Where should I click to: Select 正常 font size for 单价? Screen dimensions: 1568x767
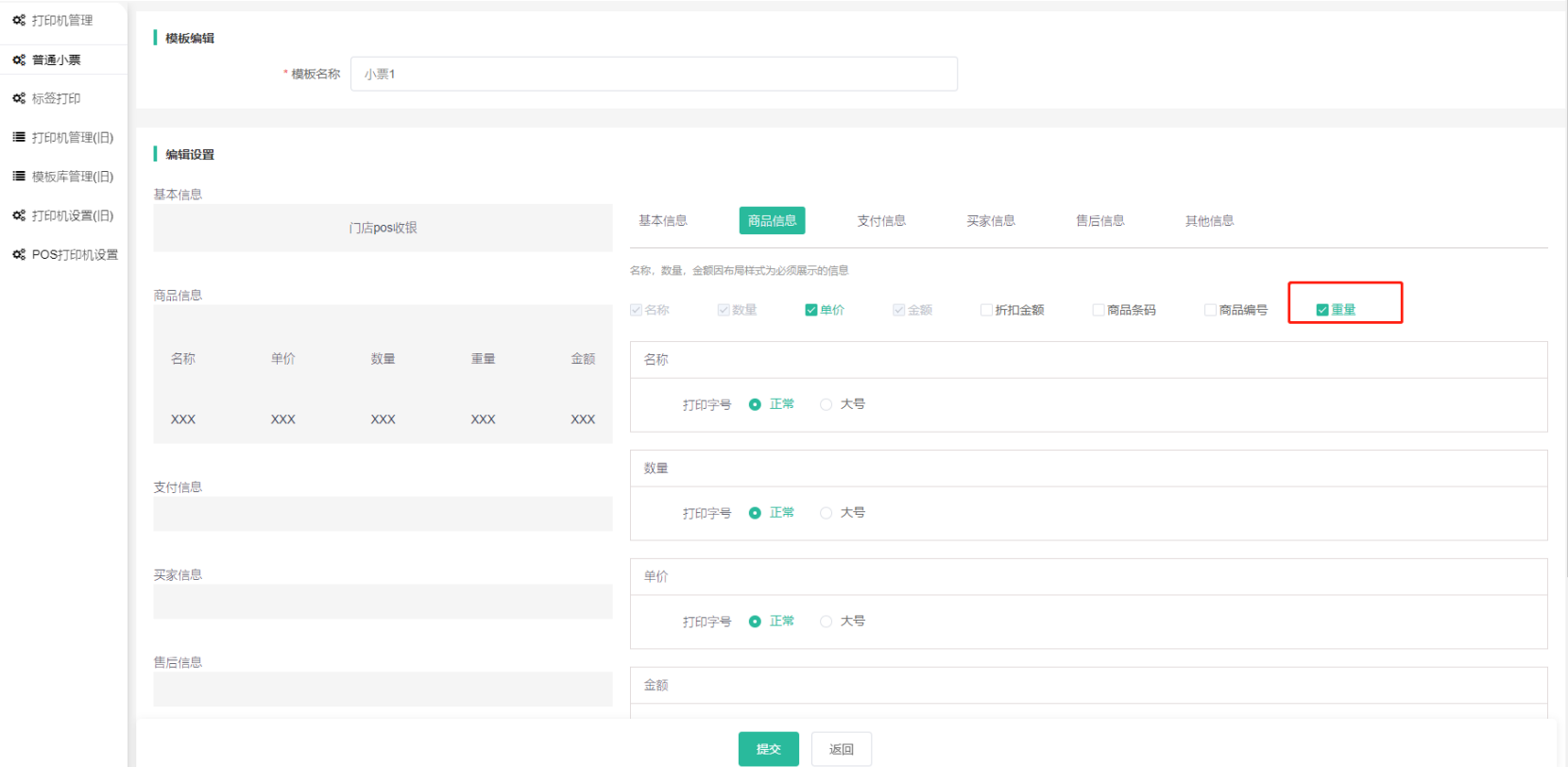pos(755,622)
